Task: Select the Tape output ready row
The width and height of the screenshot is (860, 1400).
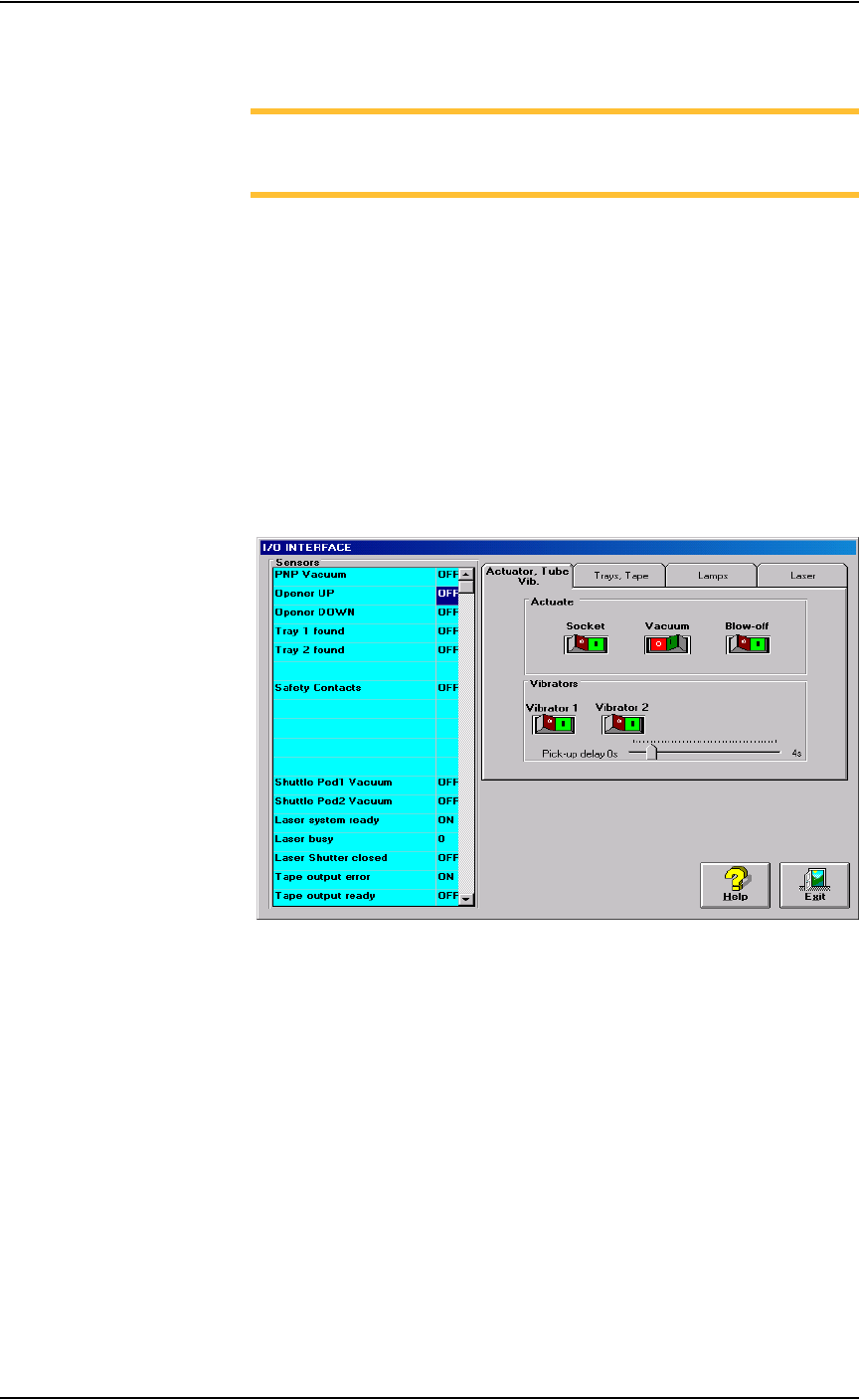Action: 366,896
